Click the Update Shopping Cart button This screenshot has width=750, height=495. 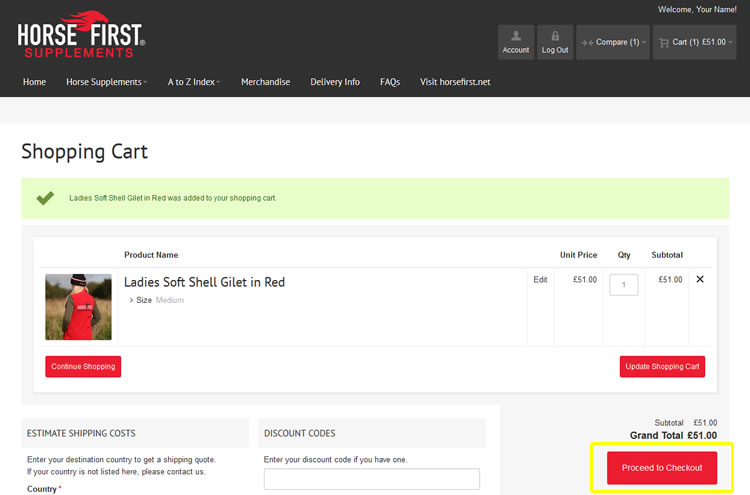(x=662, y=366)
